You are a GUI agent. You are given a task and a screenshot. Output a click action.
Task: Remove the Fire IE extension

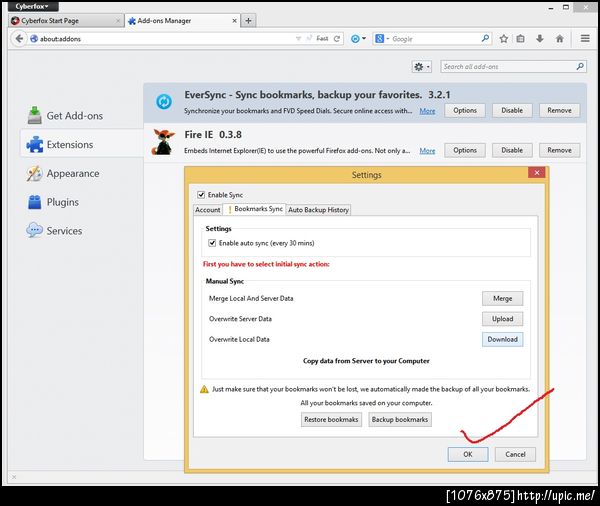click(x=559, y=150)
